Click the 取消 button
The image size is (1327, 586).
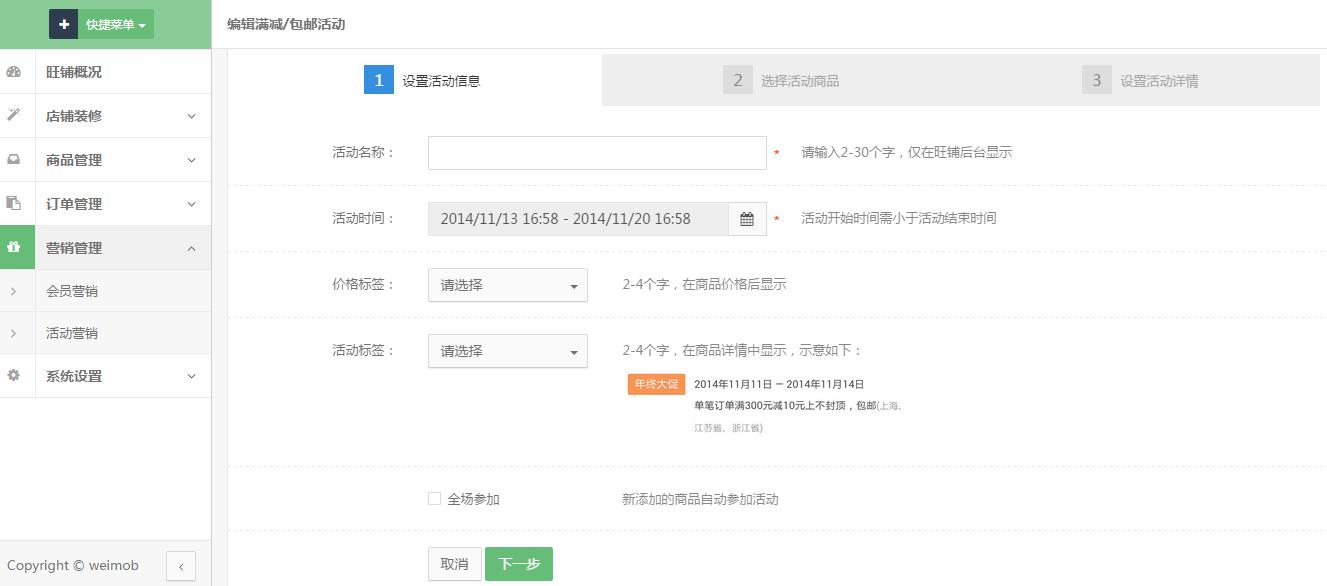(454, 564)
